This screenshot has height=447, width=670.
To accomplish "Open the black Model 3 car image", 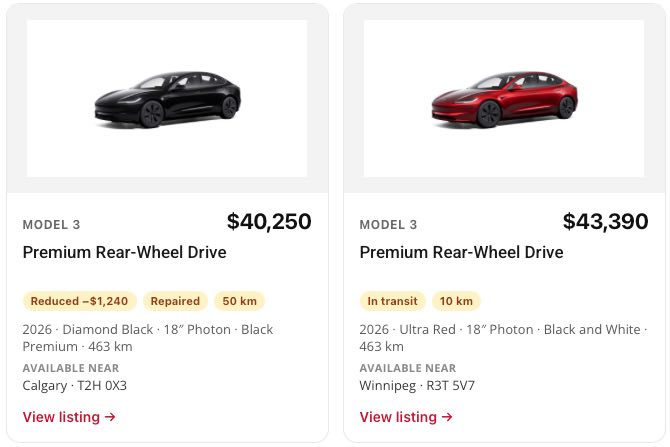I will point(167,98).
